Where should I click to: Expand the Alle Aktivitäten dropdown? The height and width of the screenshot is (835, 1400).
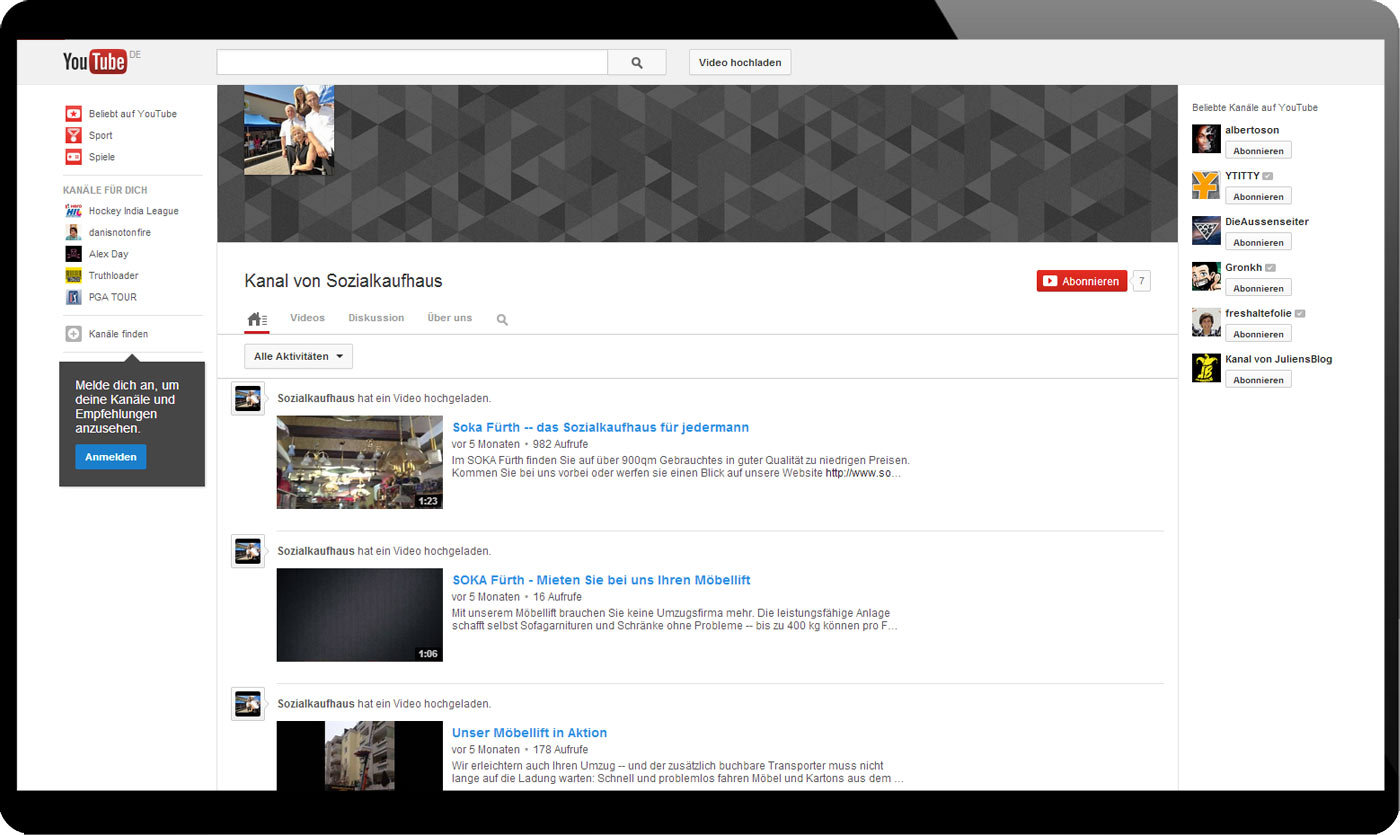coord(298,357)
